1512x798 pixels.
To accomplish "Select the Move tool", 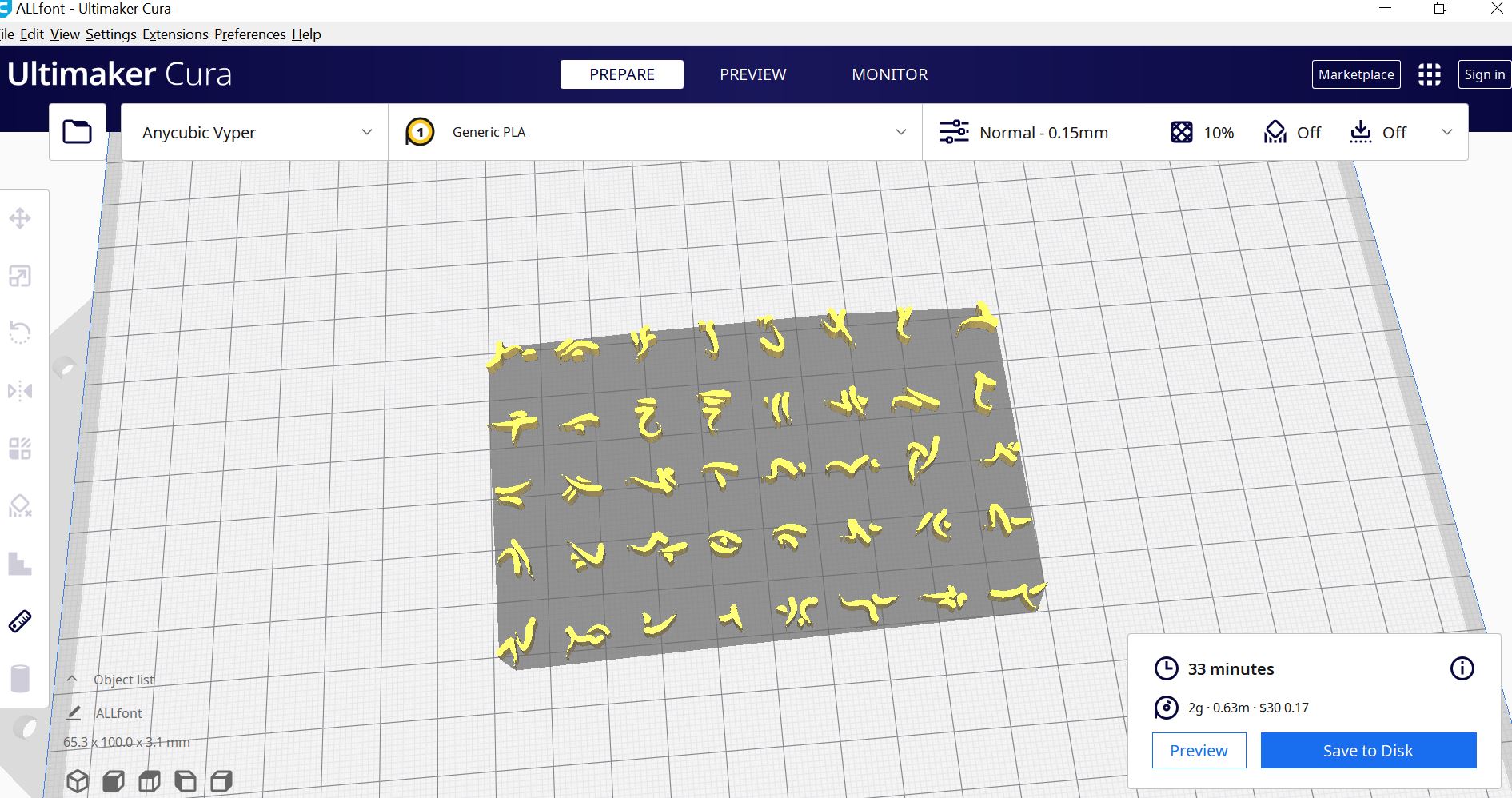I will [20, 218].
